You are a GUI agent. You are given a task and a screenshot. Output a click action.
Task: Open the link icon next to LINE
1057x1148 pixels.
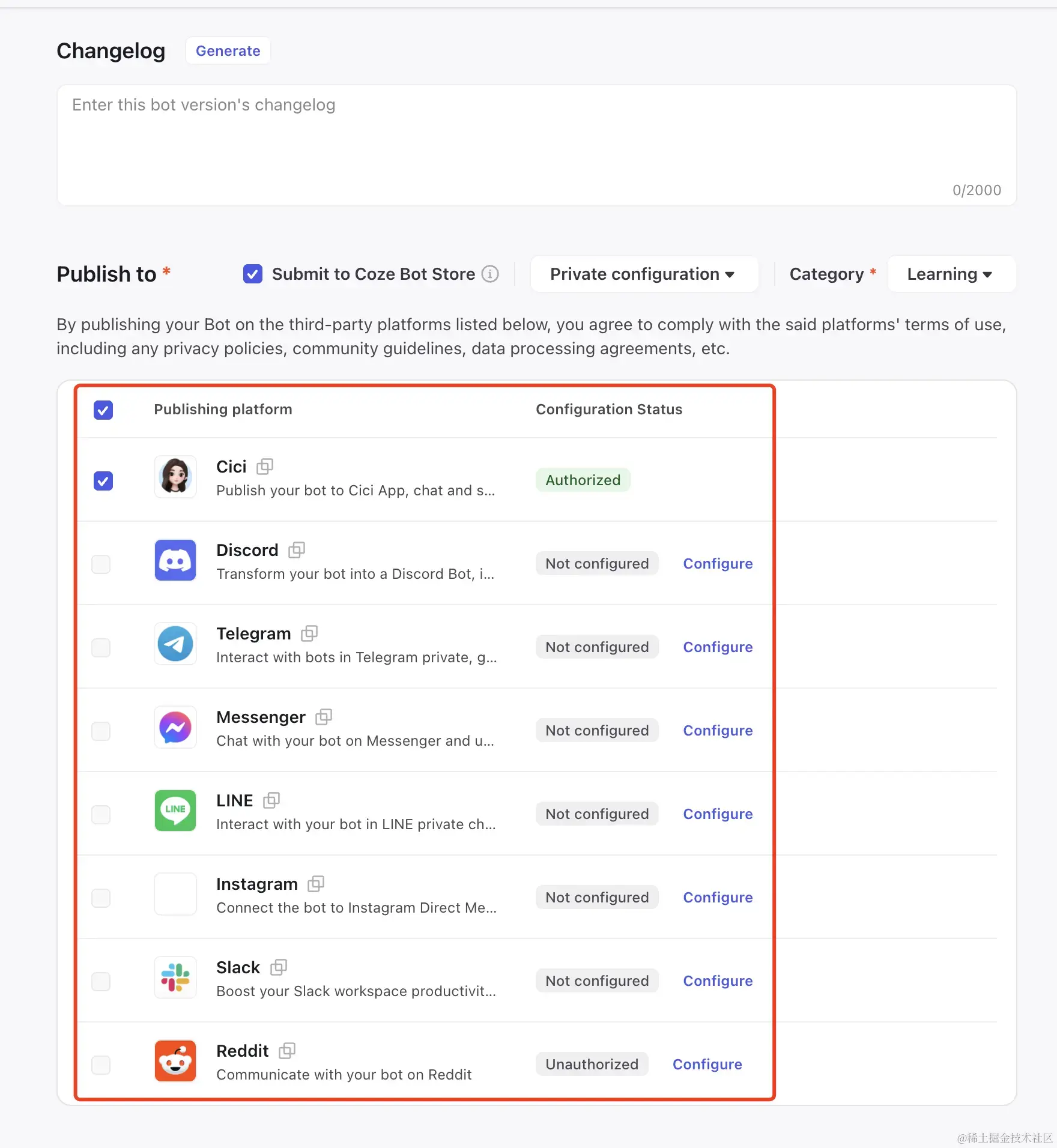tap(271, 800)
